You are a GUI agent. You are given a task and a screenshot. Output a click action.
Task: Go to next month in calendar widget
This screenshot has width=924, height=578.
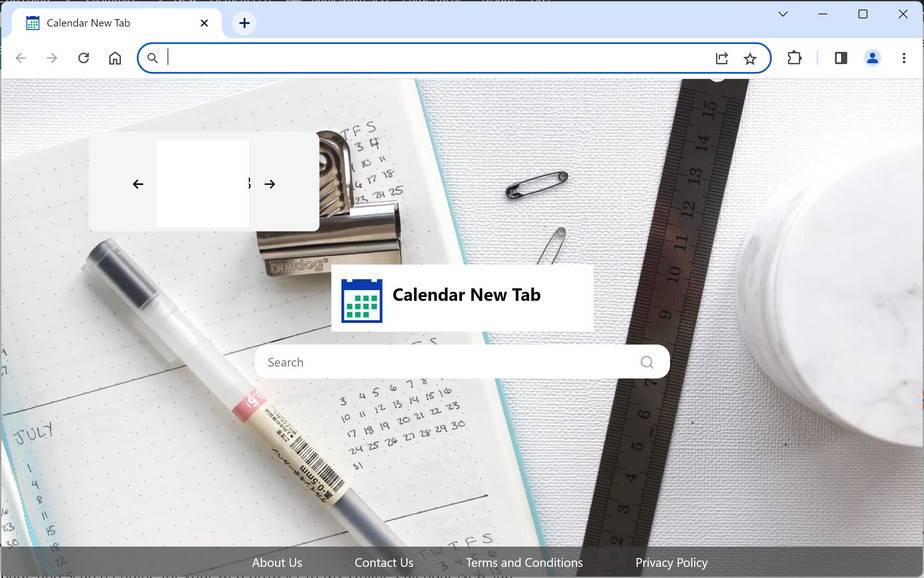coord(270,184)
